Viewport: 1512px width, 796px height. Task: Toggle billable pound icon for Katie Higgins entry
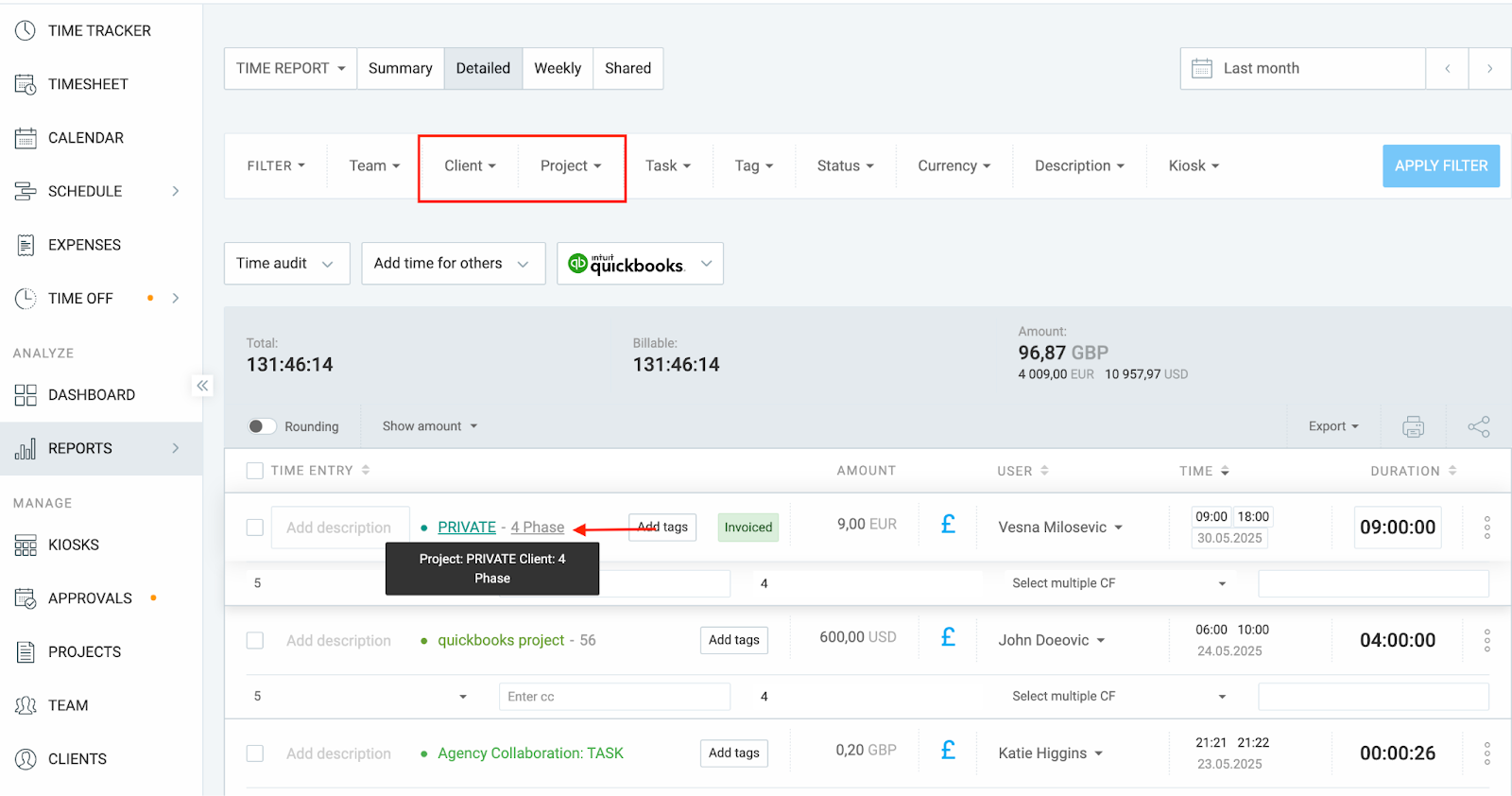pyautogui.click(x=948, y=751)
